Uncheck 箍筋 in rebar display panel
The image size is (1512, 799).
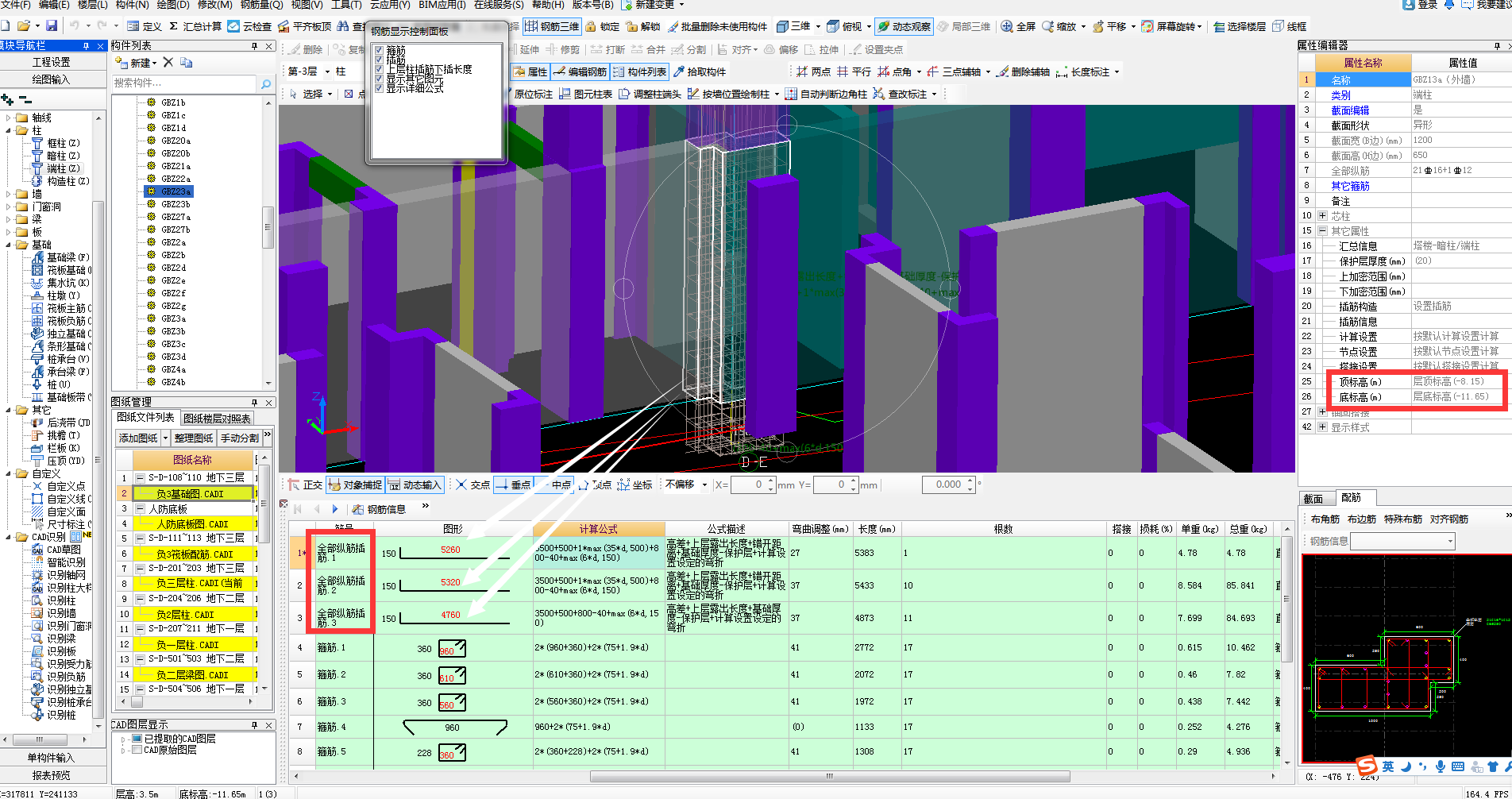tap(379, 50)
